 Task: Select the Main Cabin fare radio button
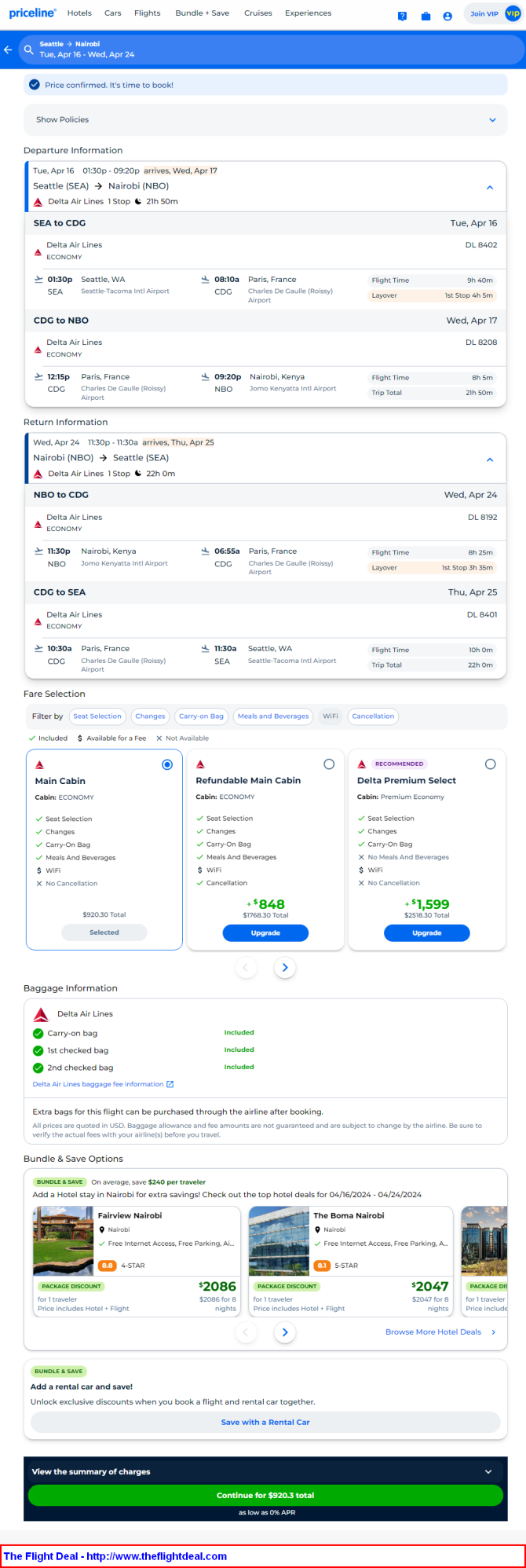click(167, 764)
